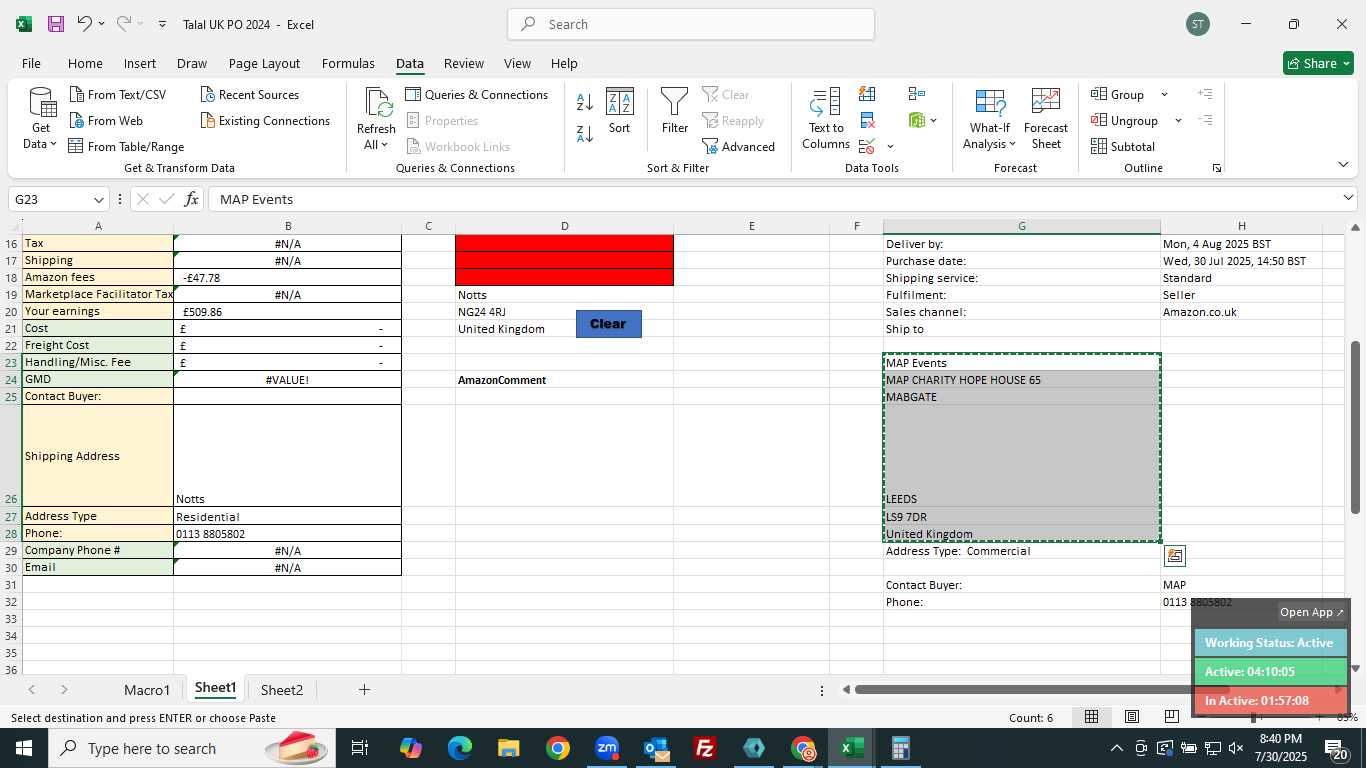Open FileZilla from the taskbar
The width and height of the screenshot is (1366, 768).
tap(705, 748)
